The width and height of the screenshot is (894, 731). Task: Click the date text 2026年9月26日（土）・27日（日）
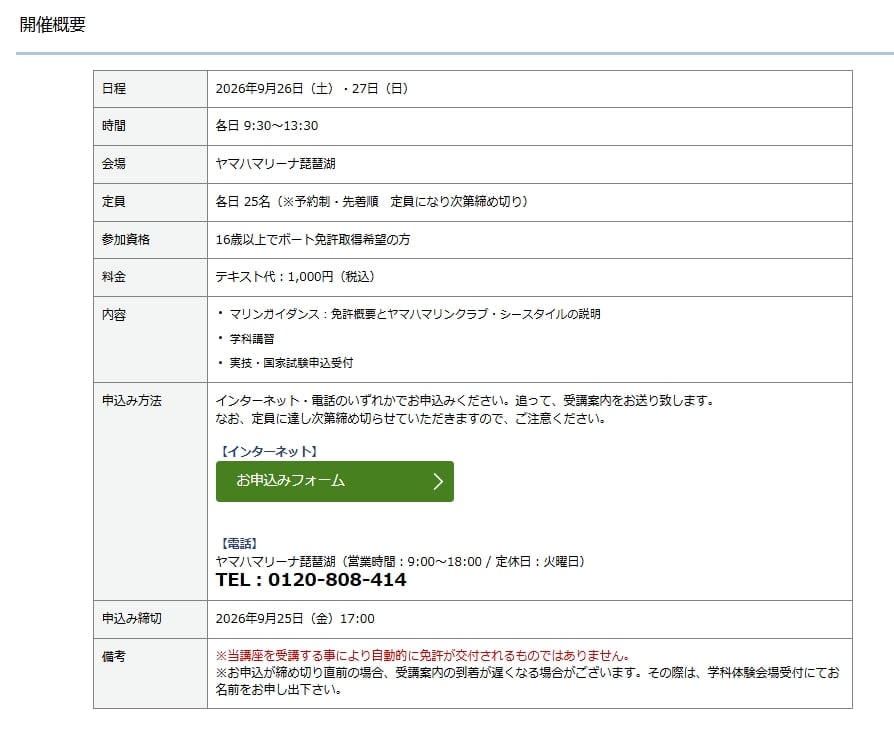pos(312,88)
